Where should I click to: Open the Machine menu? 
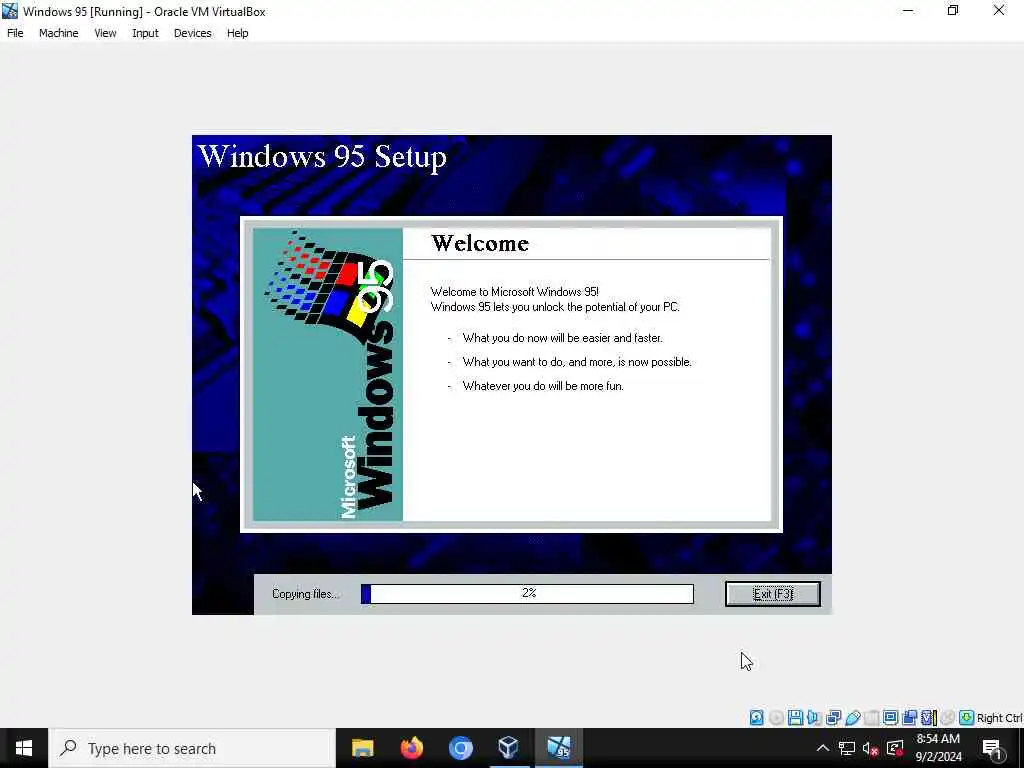59,33
